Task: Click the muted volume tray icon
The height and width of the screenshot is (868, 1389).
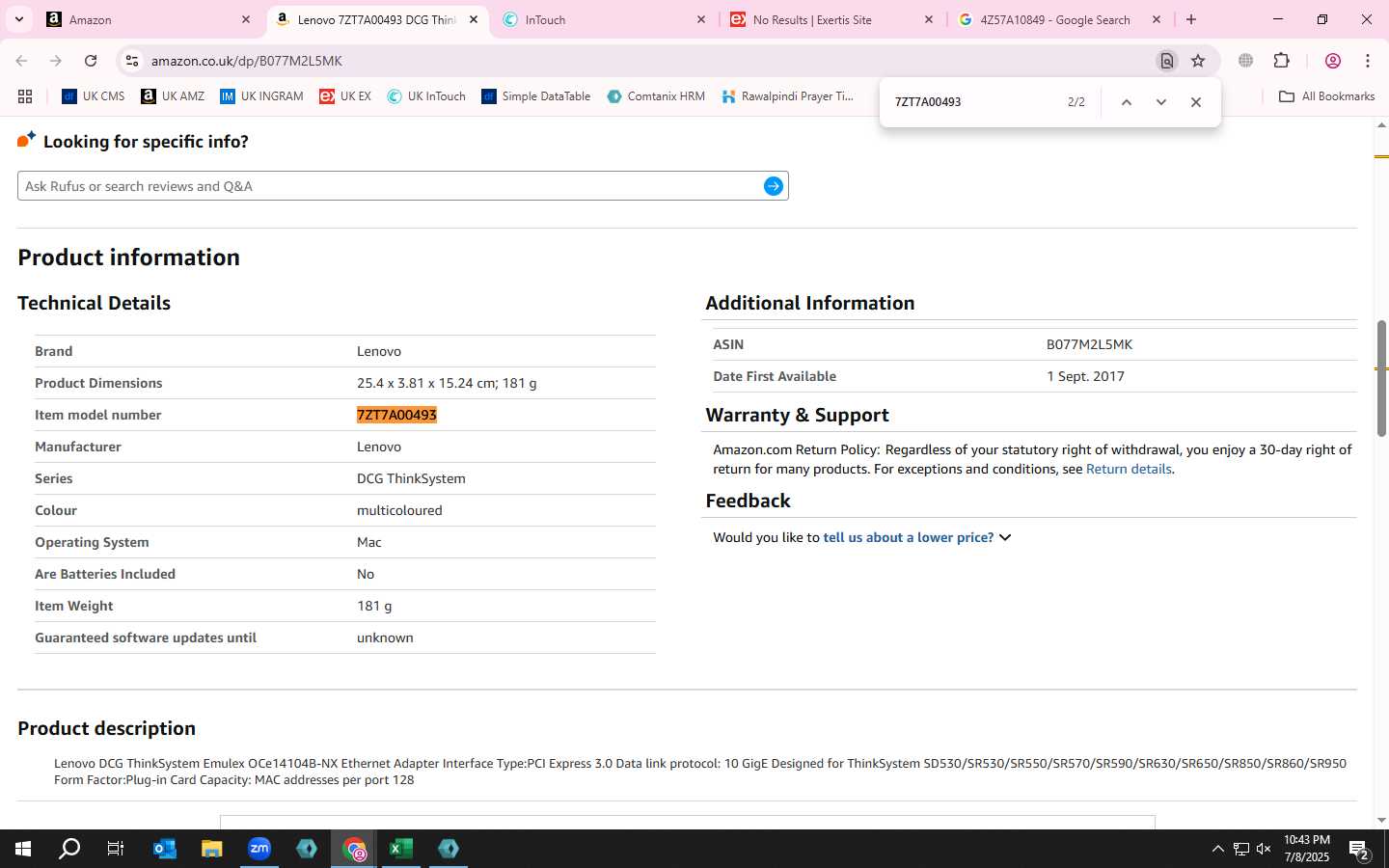Action: click(x=1264, y=849)
